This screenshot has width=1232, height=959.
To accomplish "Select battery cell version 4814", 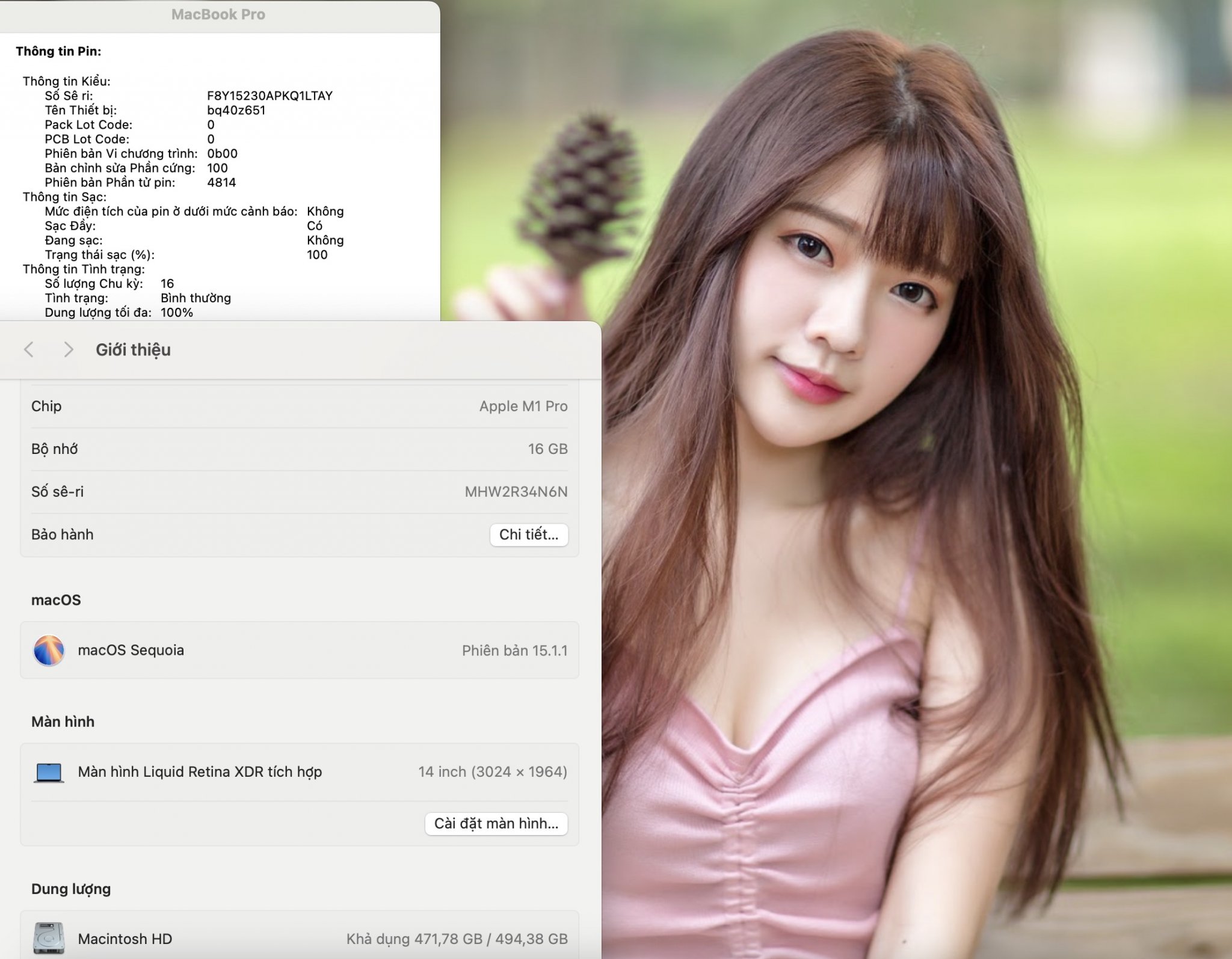I will point(221,182).
